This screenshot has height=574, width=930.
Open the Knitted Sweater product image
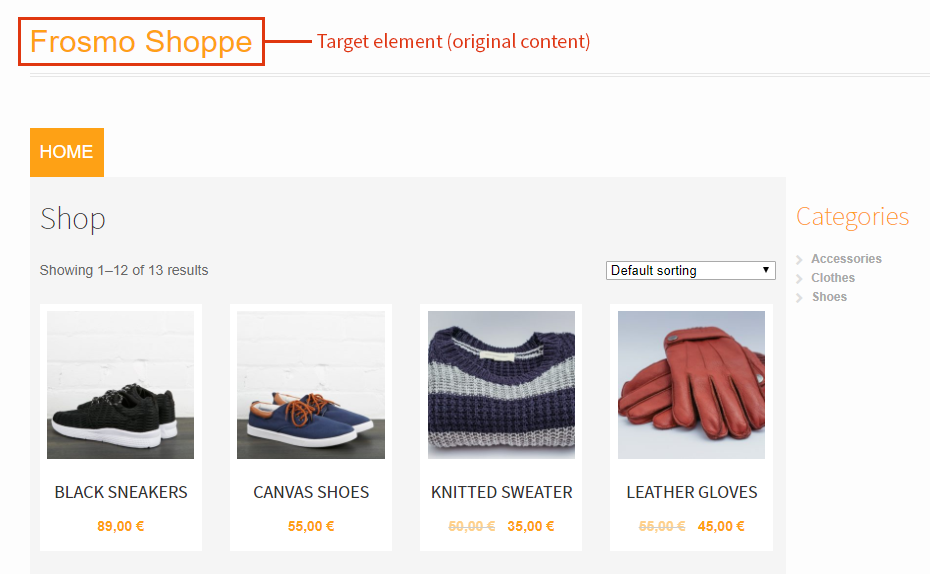[501, 385]
